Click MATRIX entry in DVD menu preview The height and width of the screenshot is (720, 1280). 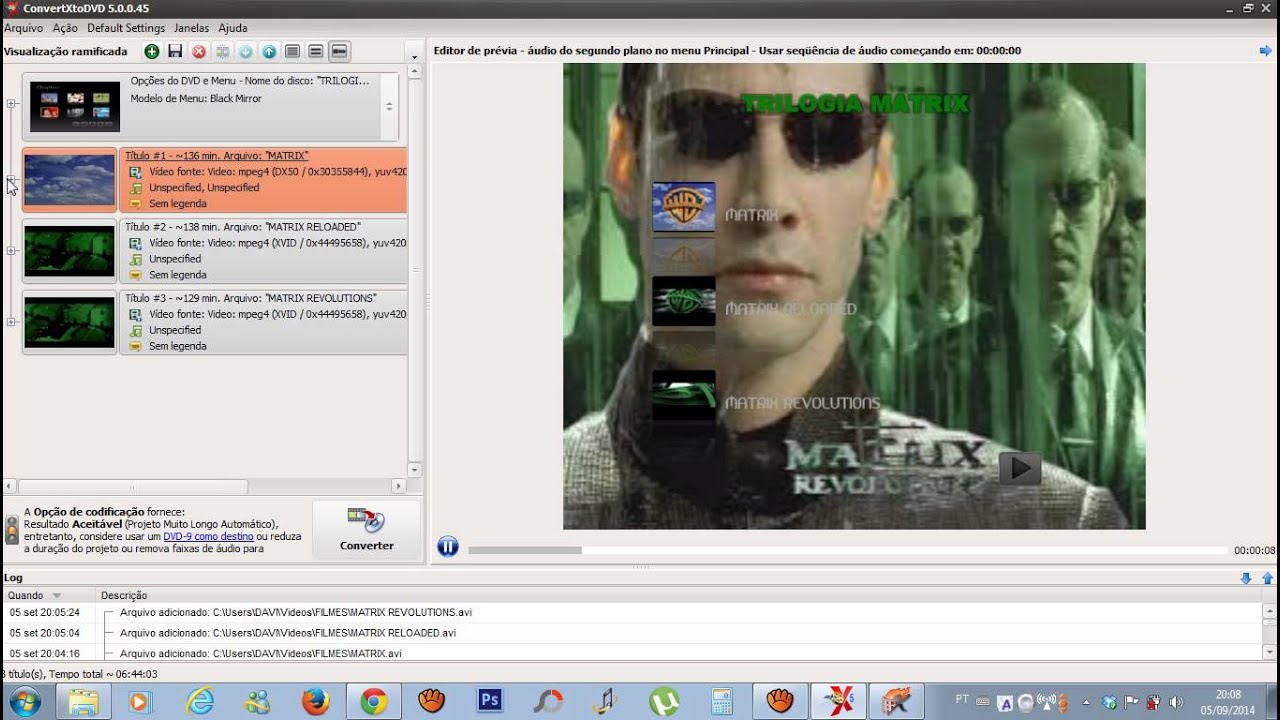tap(751, 215)
